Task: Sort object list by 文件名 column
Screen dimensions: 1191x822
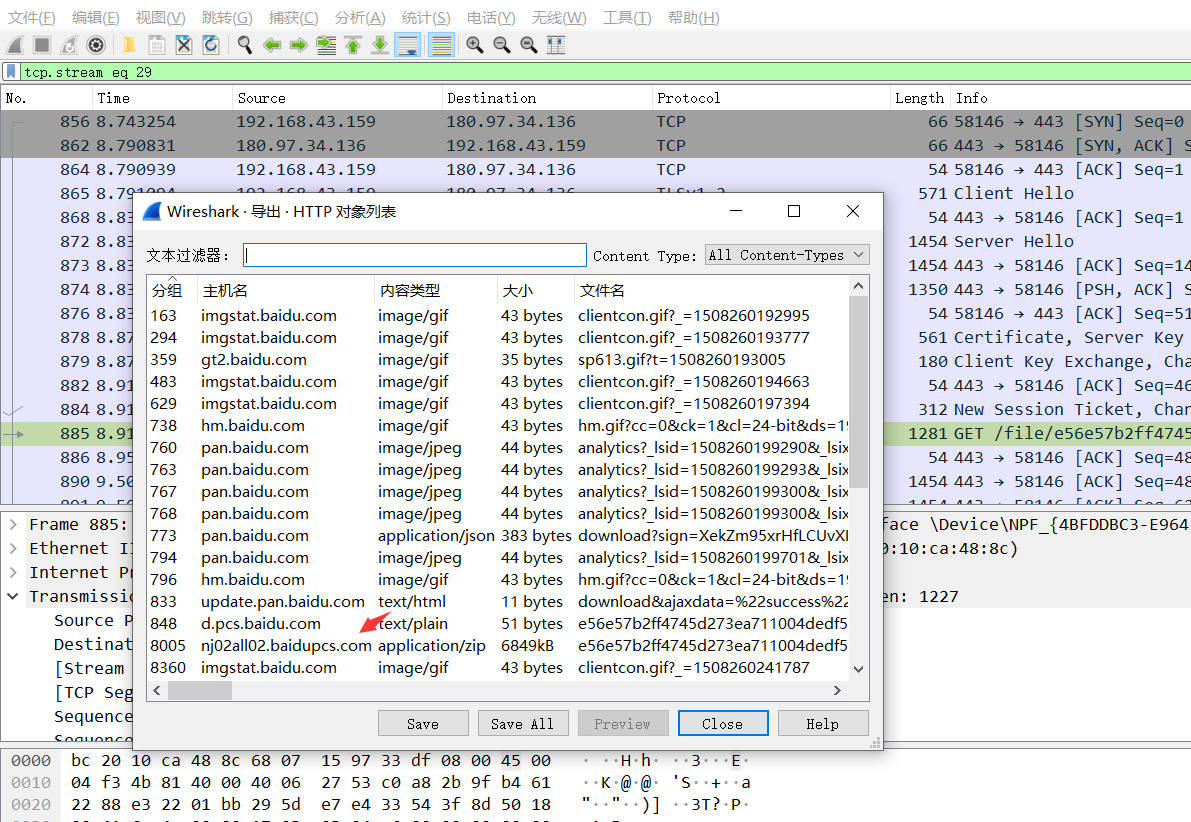Action: pos(711,290)
